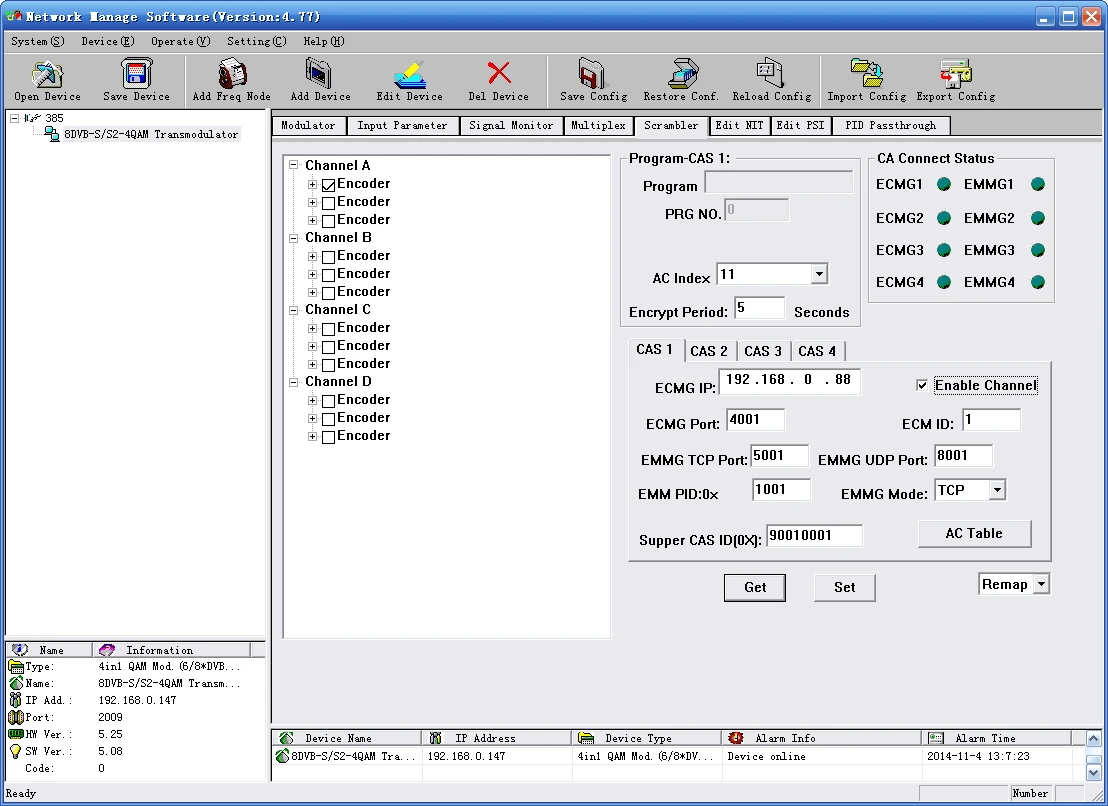Open the AC Index dropdown
This screenshot has height=806, width=1108.
[819, 275]
